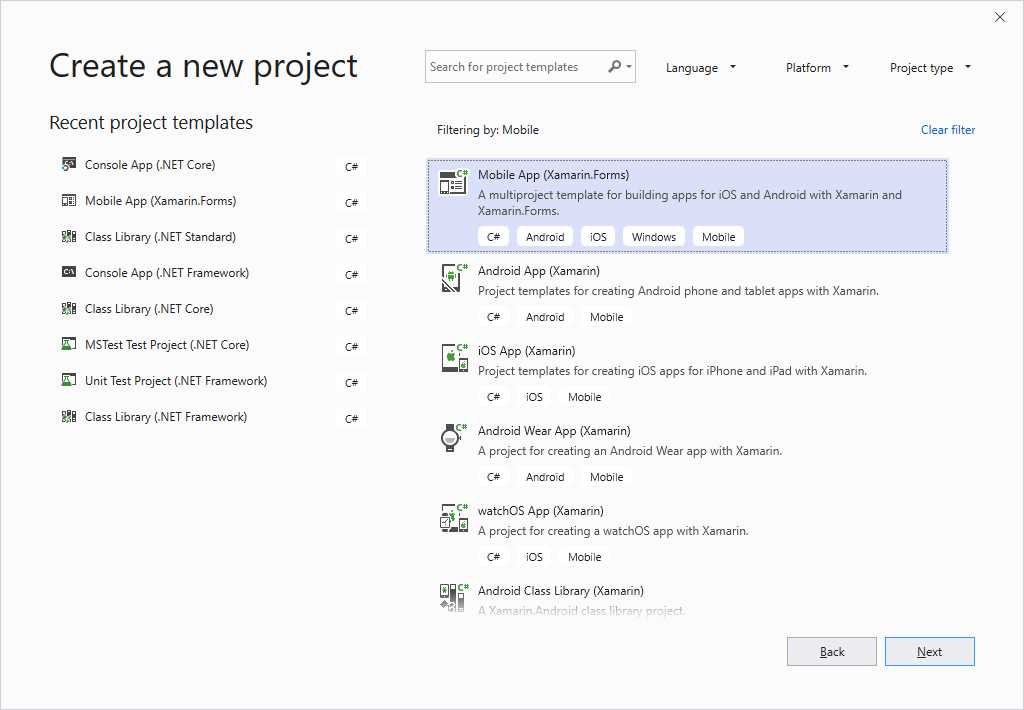This screenshot has width=1024, height=710.
Task: Select the iOS App (Xamarin) template icon
Action: pos(454,359)
